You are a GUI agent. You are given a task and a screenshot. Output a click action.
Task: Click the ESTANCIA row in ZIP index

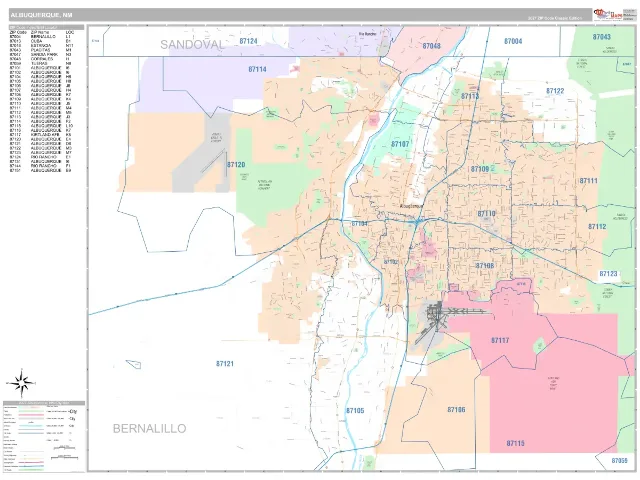[42, 46]
